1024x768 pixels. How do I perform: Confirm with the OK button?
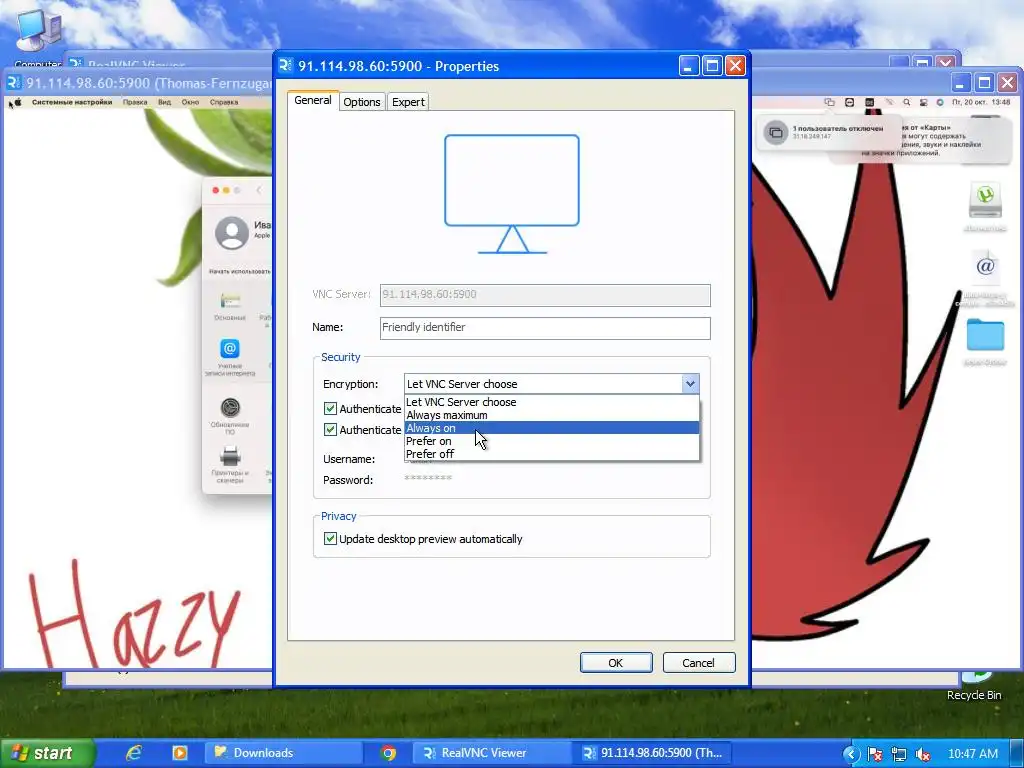click(616, 663)
